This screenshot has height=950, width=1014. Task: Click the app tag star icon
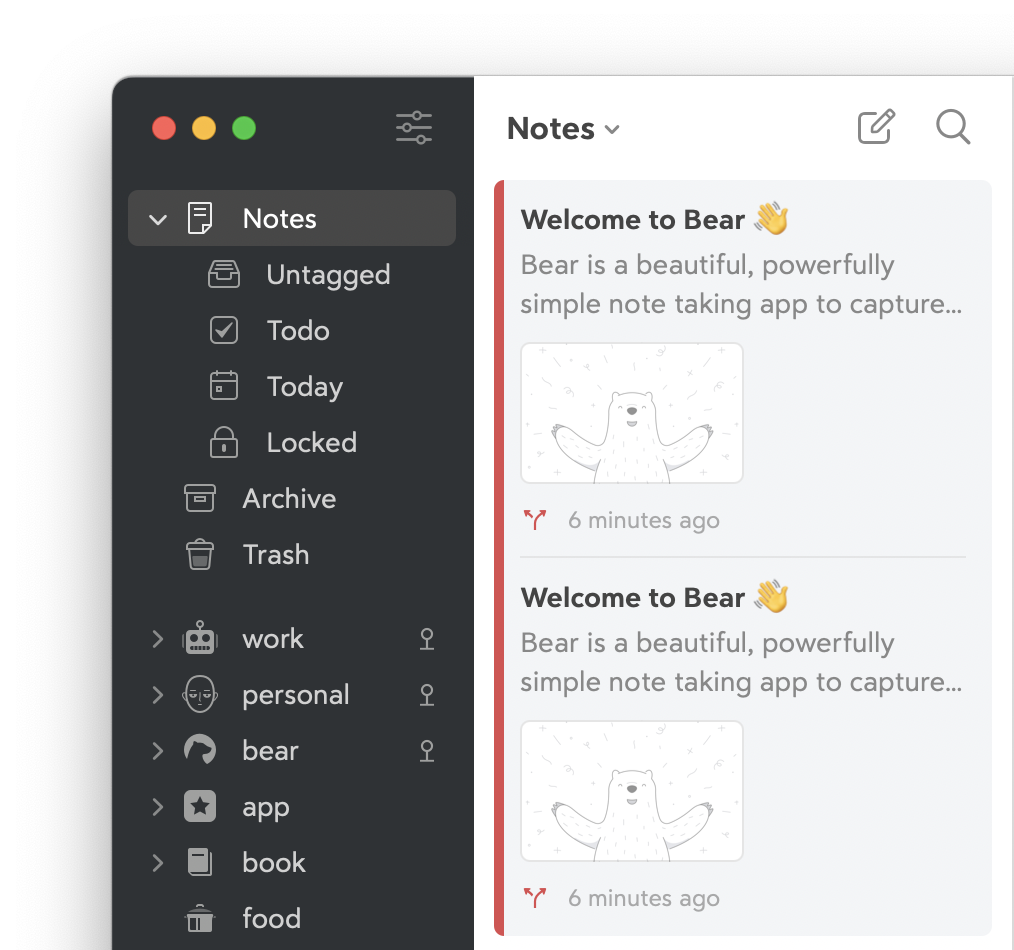200,807
